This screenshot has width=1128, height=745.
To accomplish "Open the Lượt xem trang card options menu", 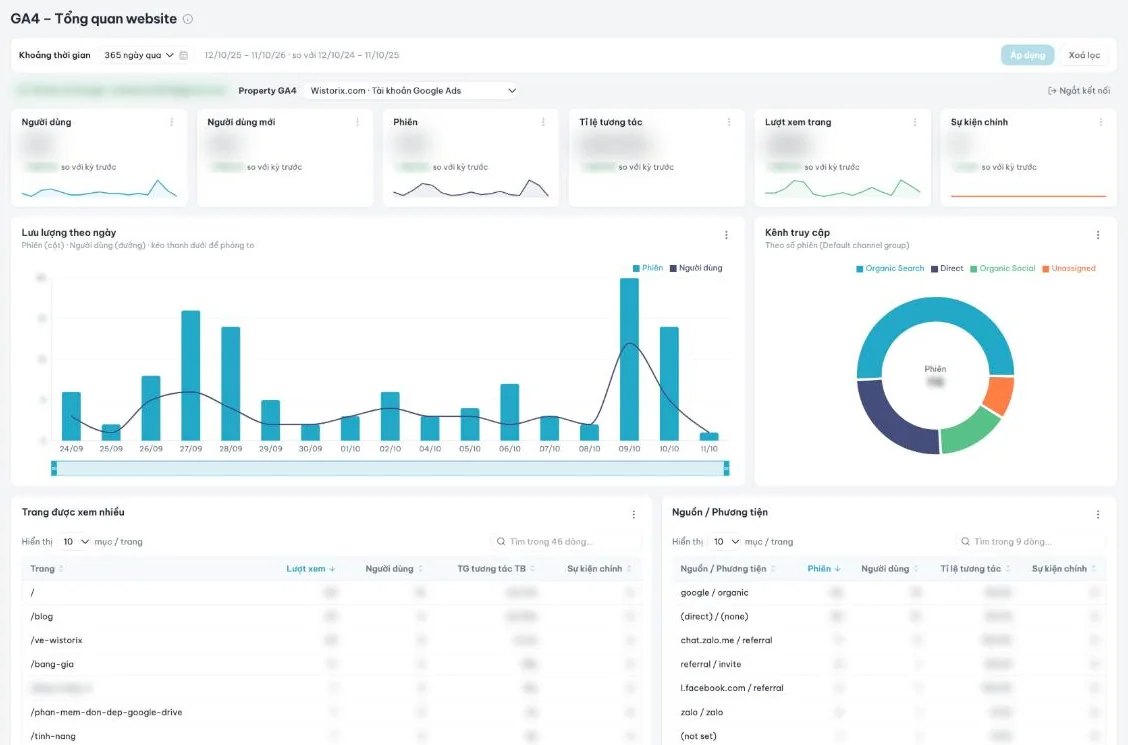I will (x=914, y=122).
